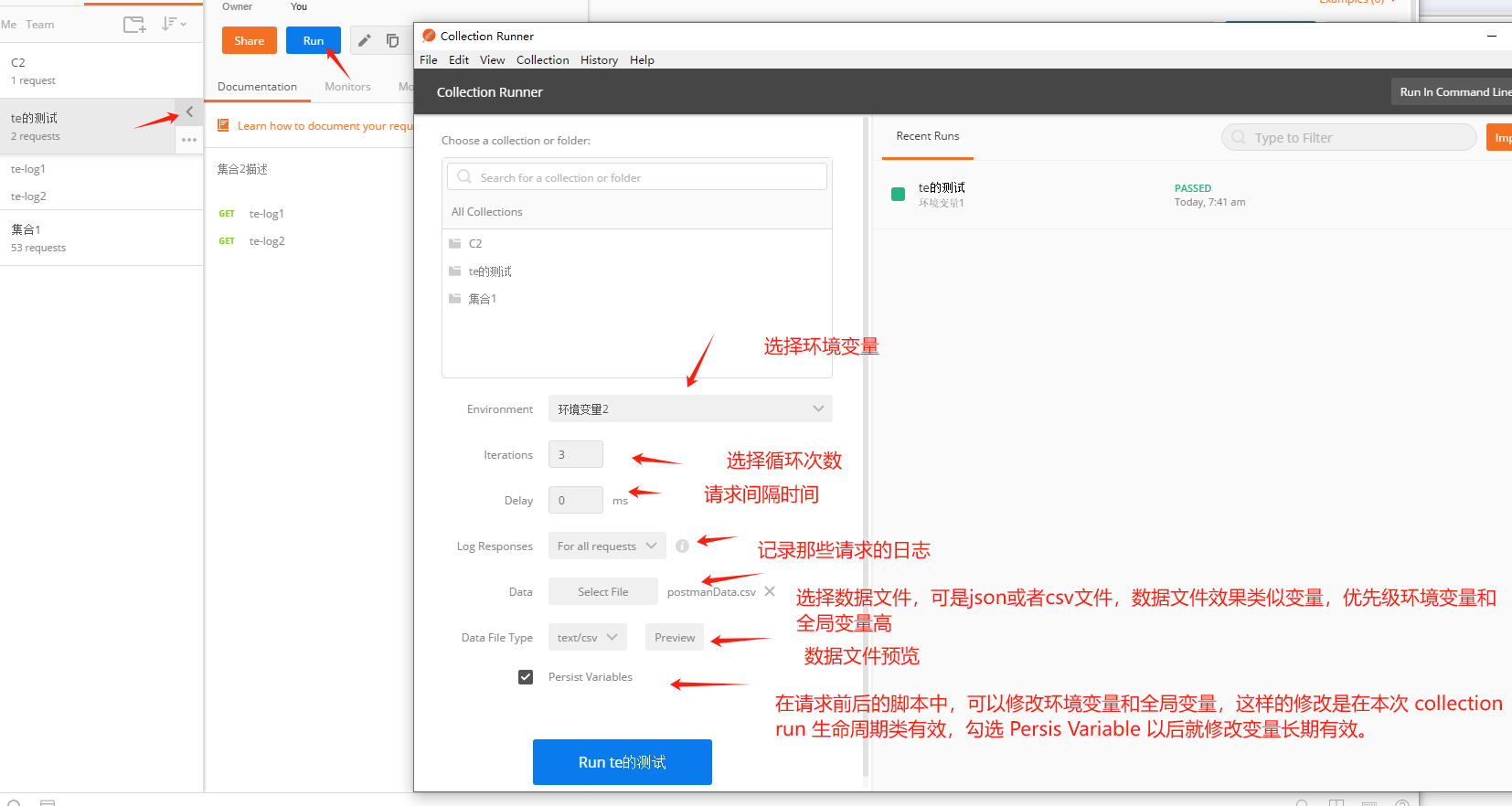Viewport: 1512px width, 806px height.
Task: Select the te的测试 collection in sidebar
Action: (88, 126)
